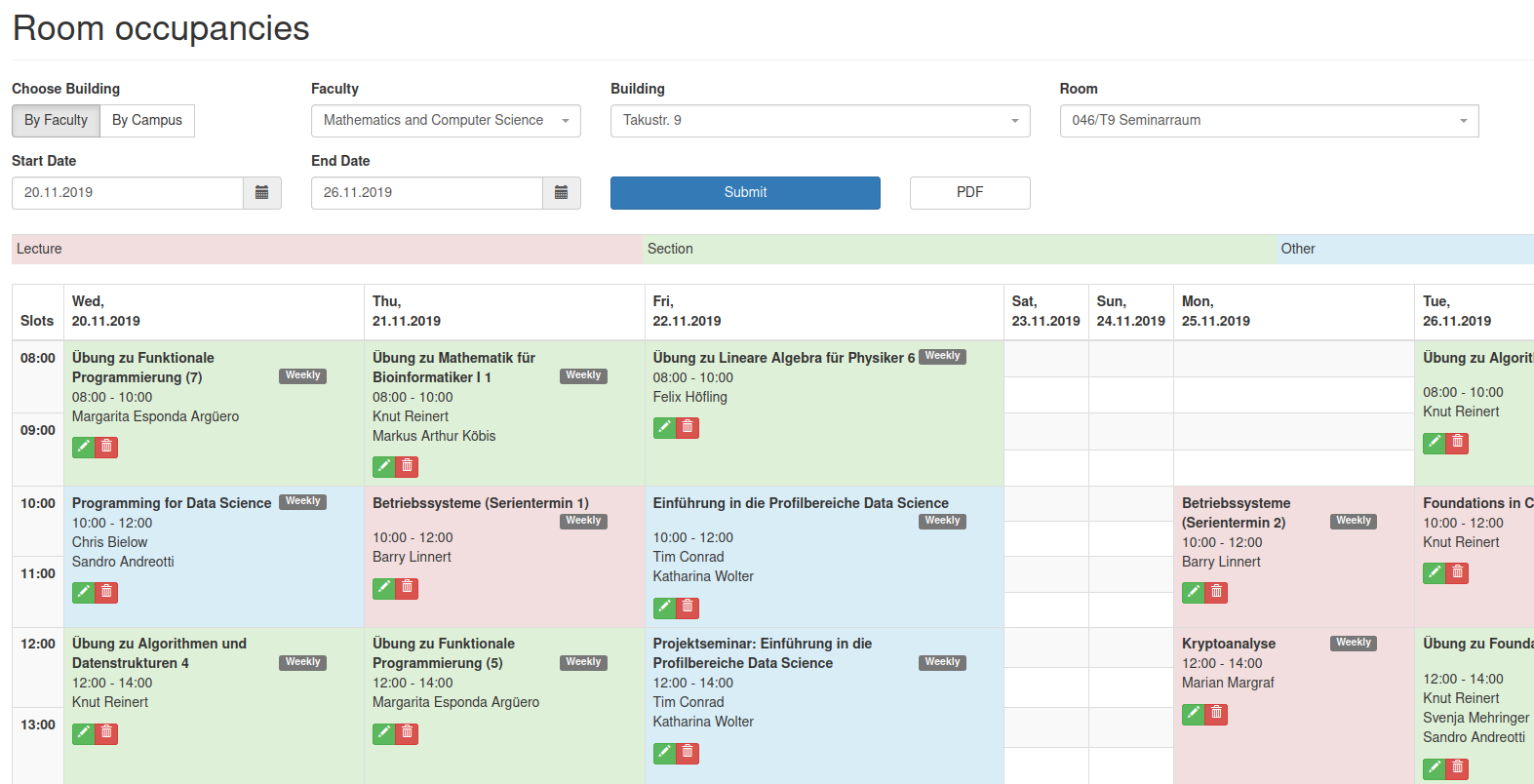This screenshot has height=784, width=1534.
Task: Select the Wed, 20.11.2019 column header
Action: coord(214,312)
